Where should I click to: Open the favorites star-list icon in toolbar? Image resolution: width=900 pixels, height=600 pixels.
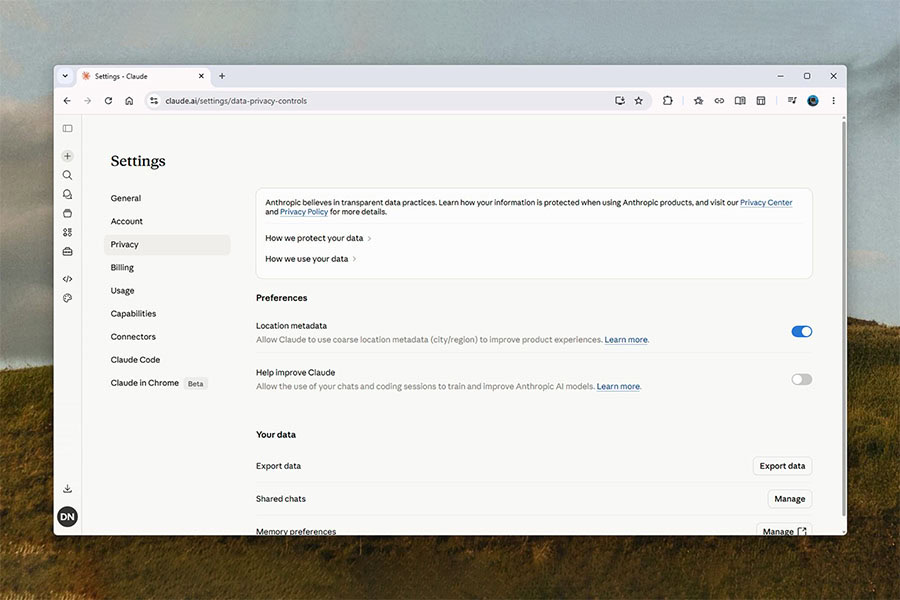click(698, 101)
